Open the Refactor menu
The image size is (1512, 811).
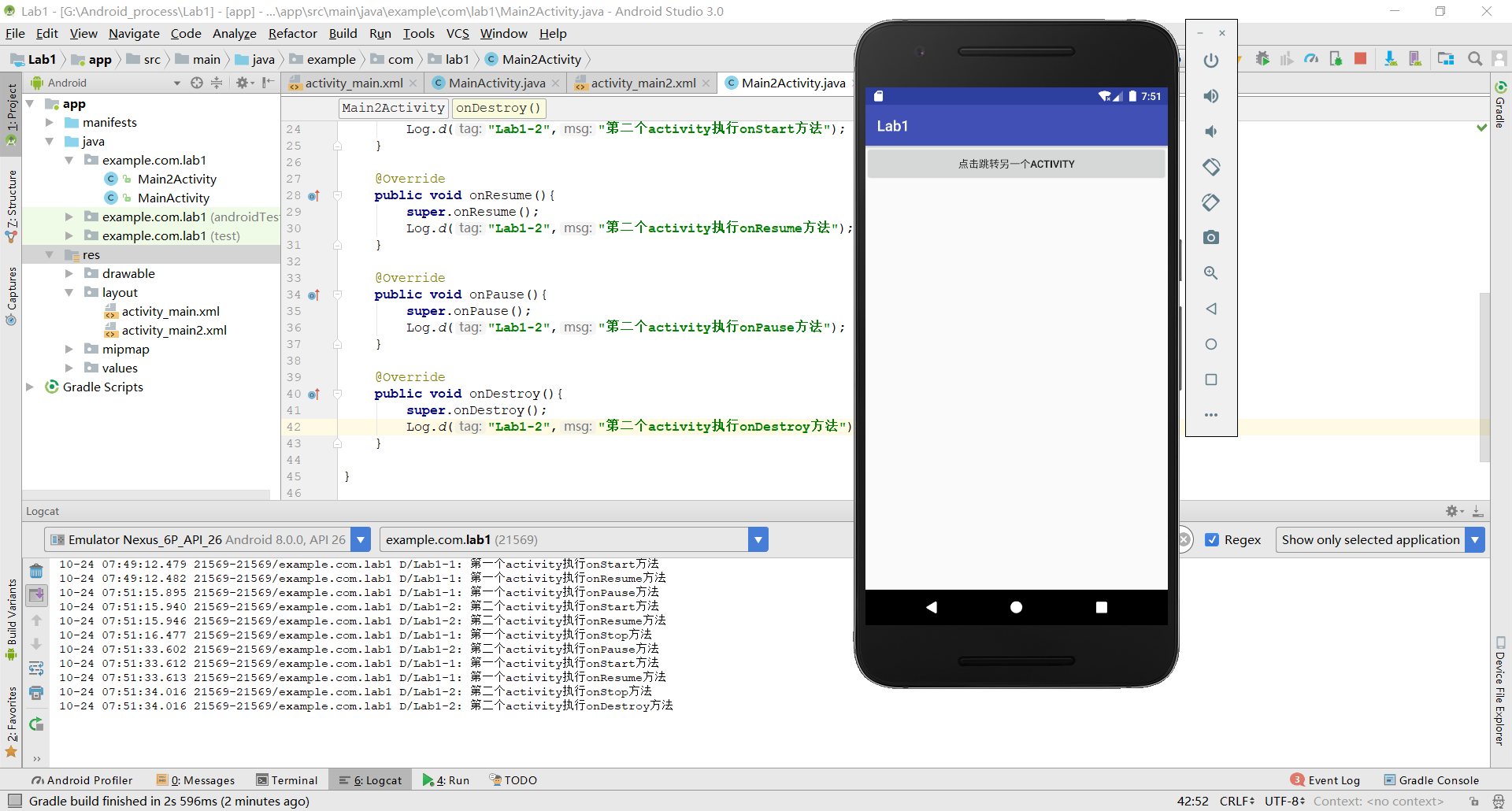point(292,33)
